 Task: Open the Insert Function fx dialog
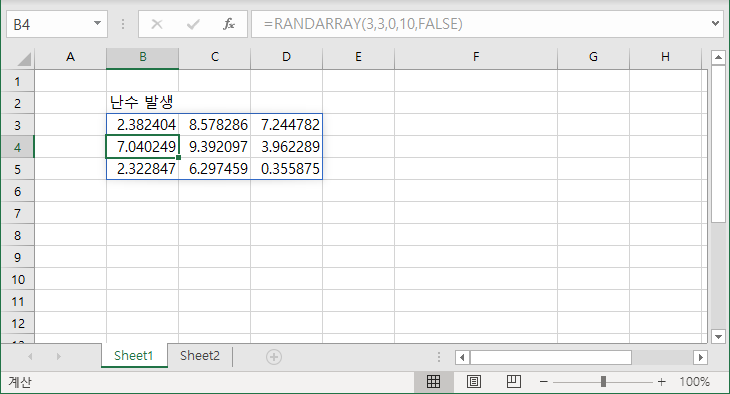coord(229,24)
